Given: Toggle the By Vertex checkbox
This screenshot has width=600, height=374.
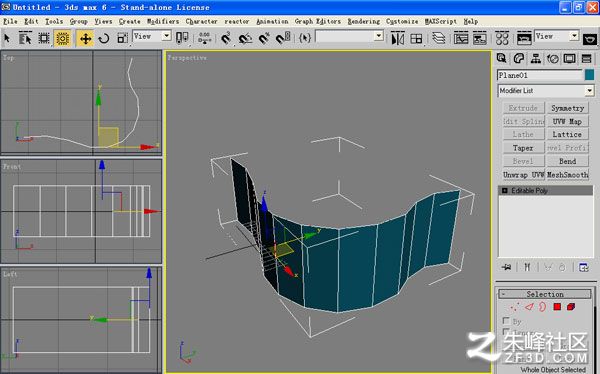Looking at the screenshot, I should [506, 320].
